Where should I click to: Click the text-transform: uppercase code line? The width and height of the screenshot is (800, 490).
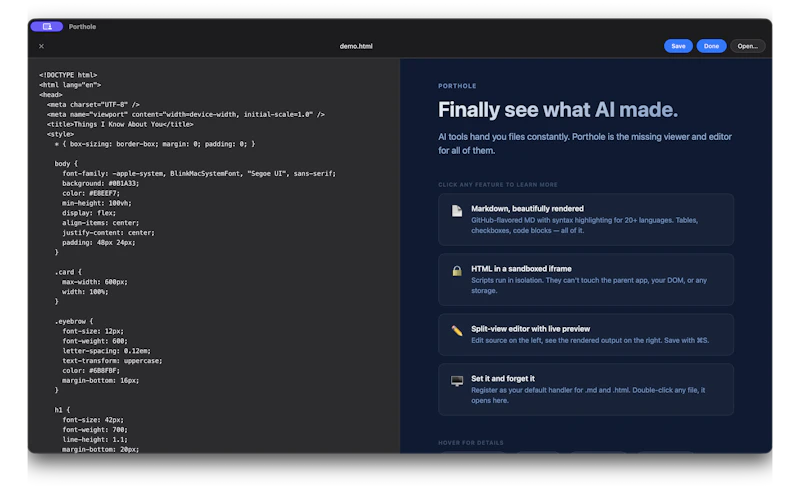tap(112, 361)
